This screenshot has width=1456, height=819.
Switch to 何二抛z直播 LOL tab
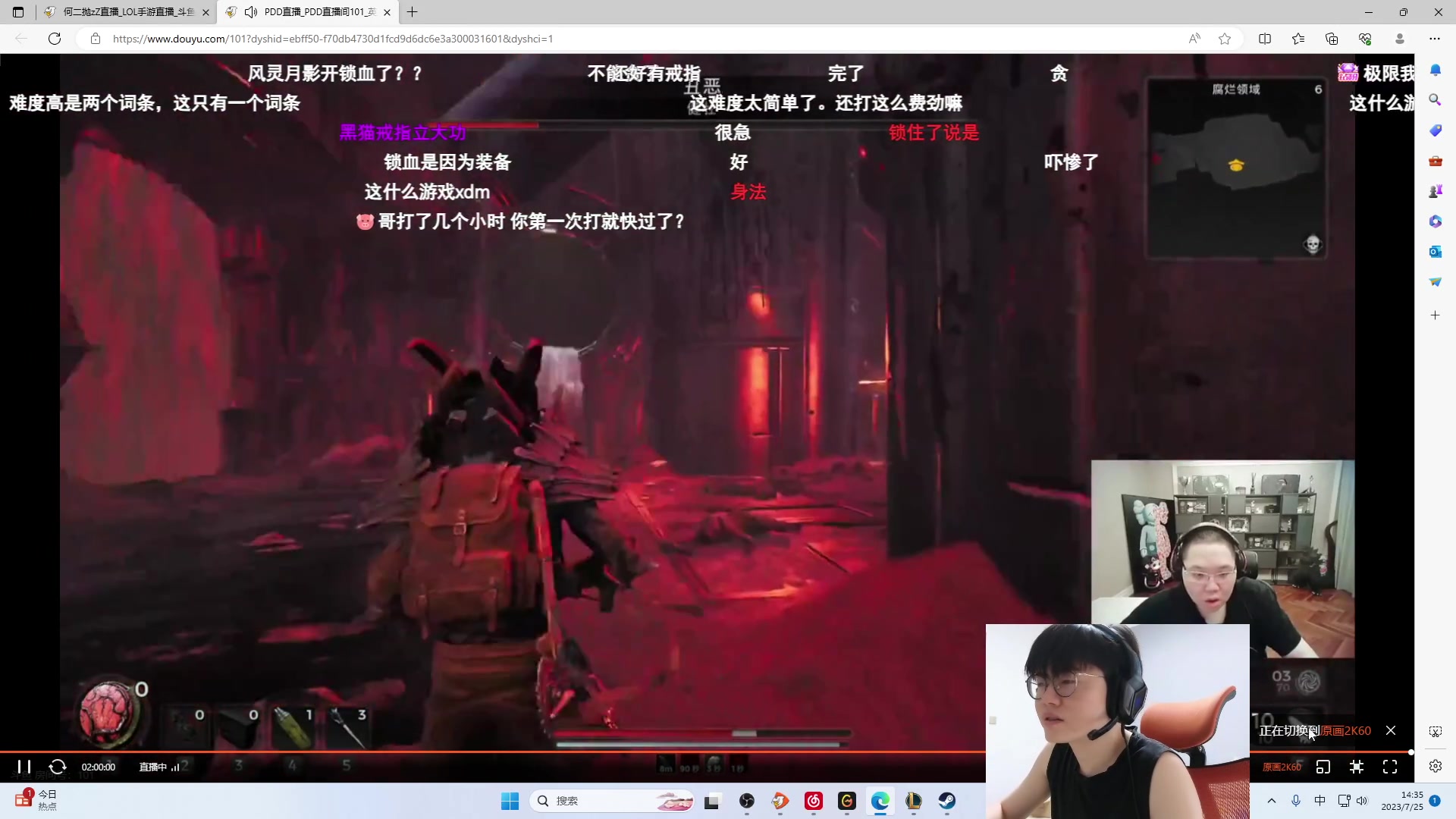coord(126,12)
